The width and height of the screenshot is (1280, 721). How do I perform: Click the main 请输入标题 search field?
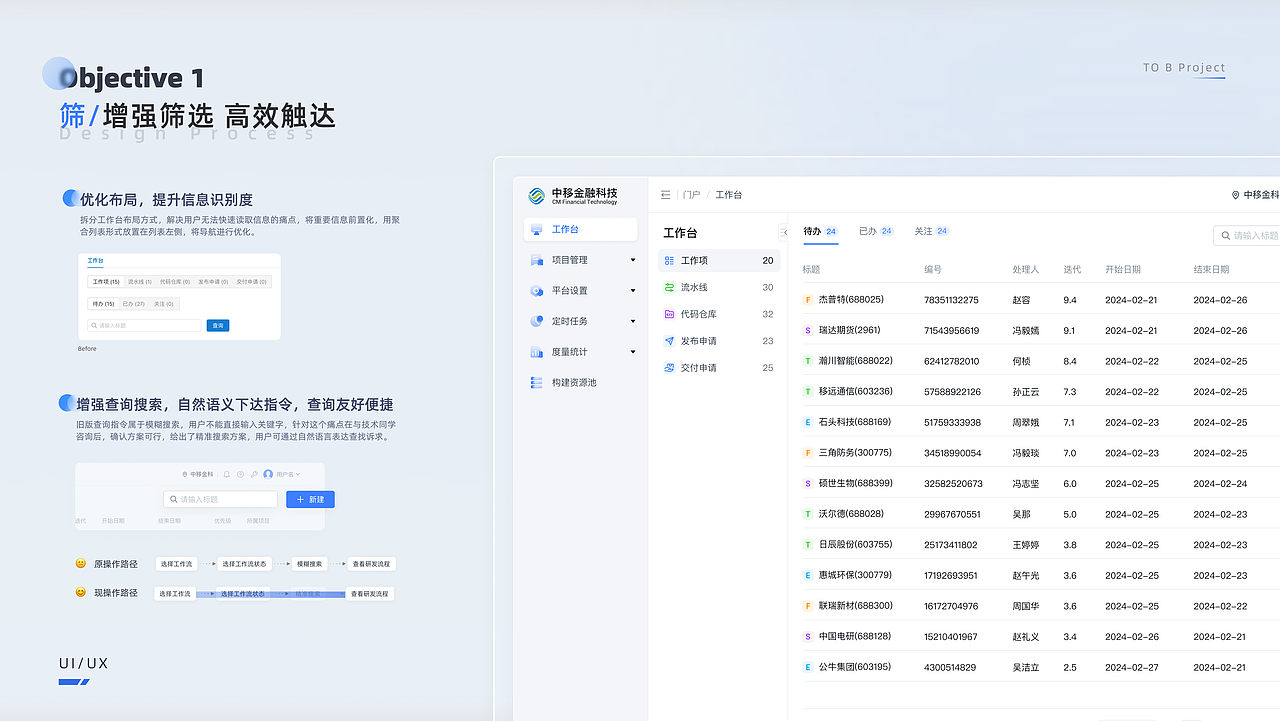[1248, 236]
